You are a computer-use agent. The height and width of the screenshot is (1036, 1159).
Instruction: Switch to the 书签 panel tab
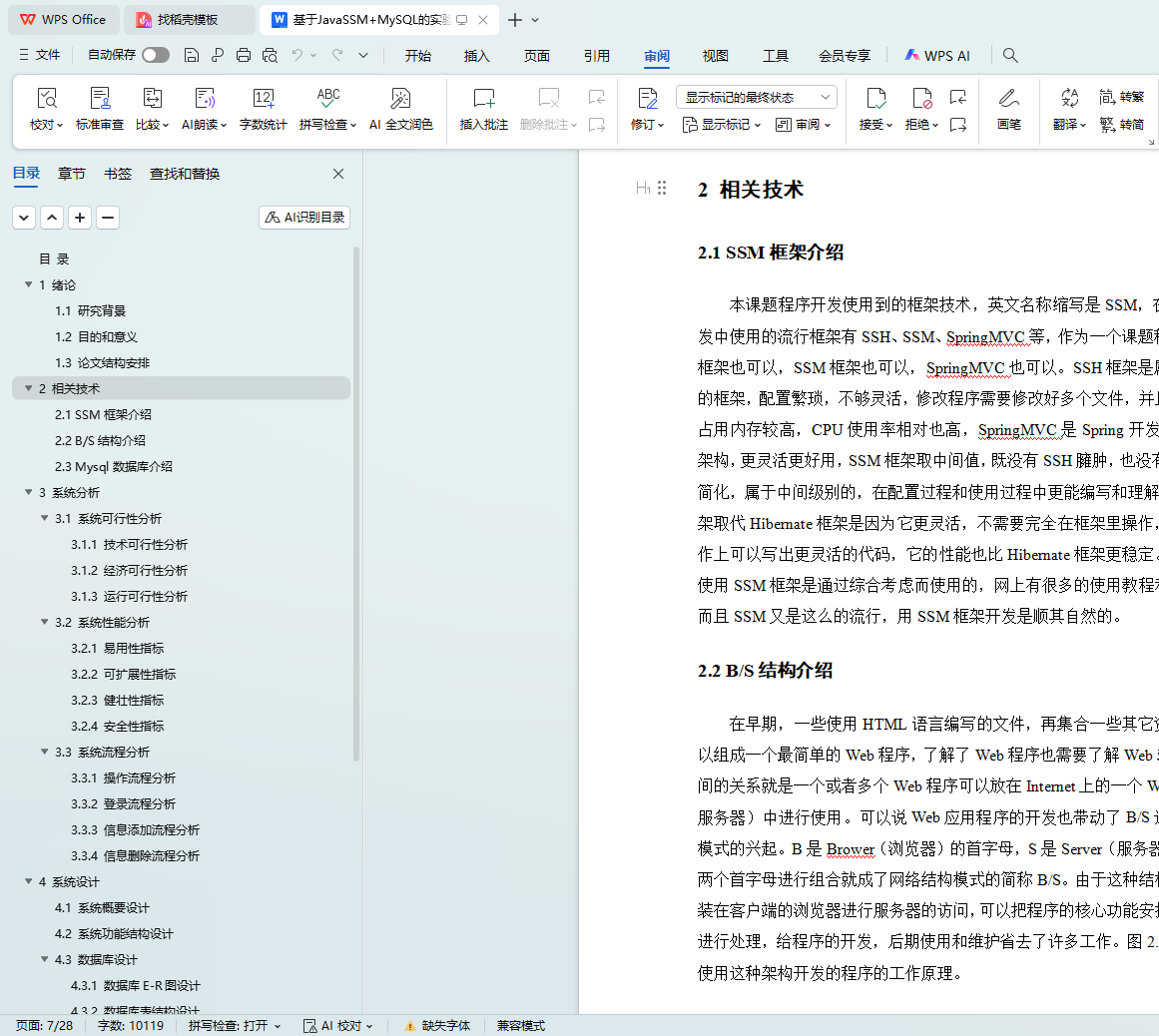pos(117,174)
